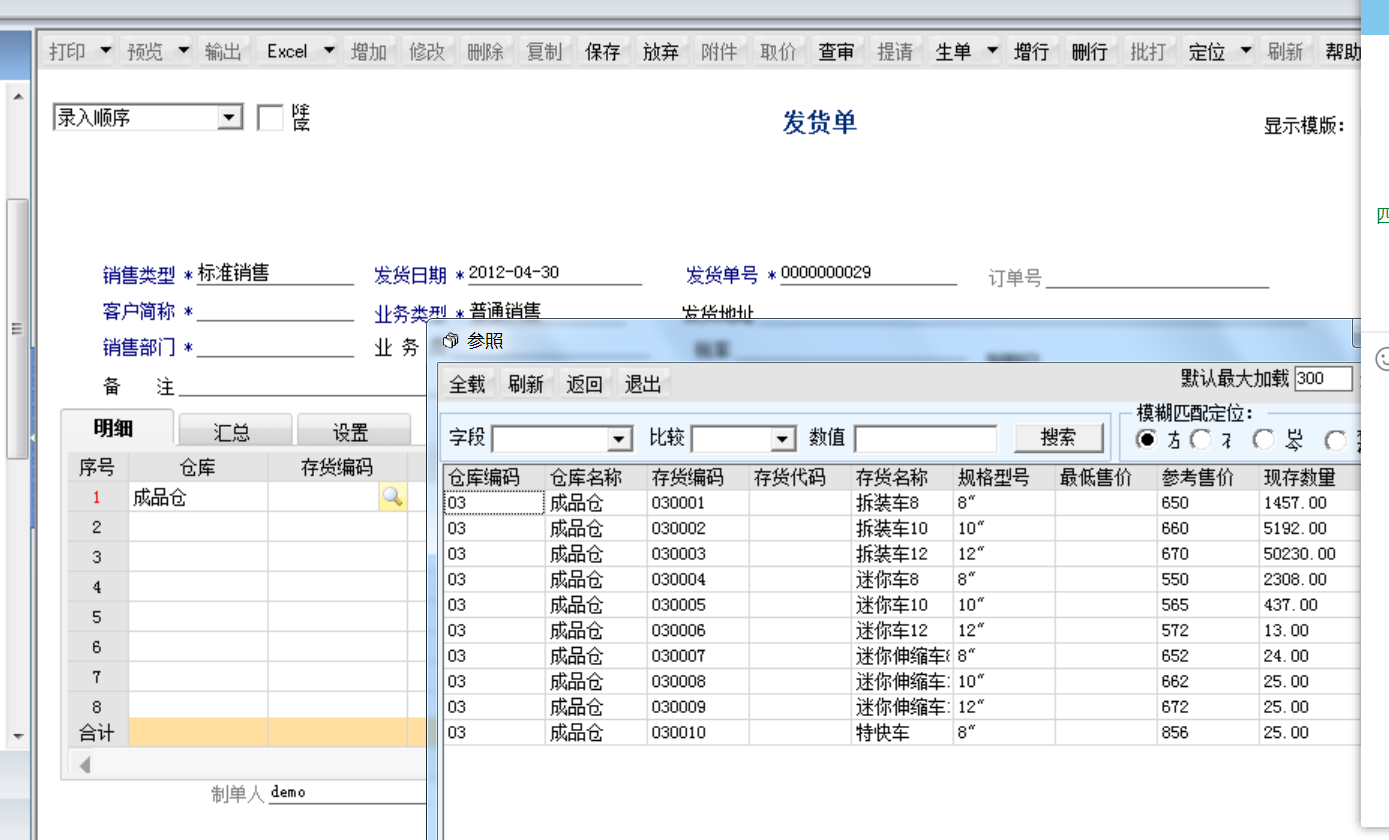Click the 搜索 button

[x=1059, y=438]
